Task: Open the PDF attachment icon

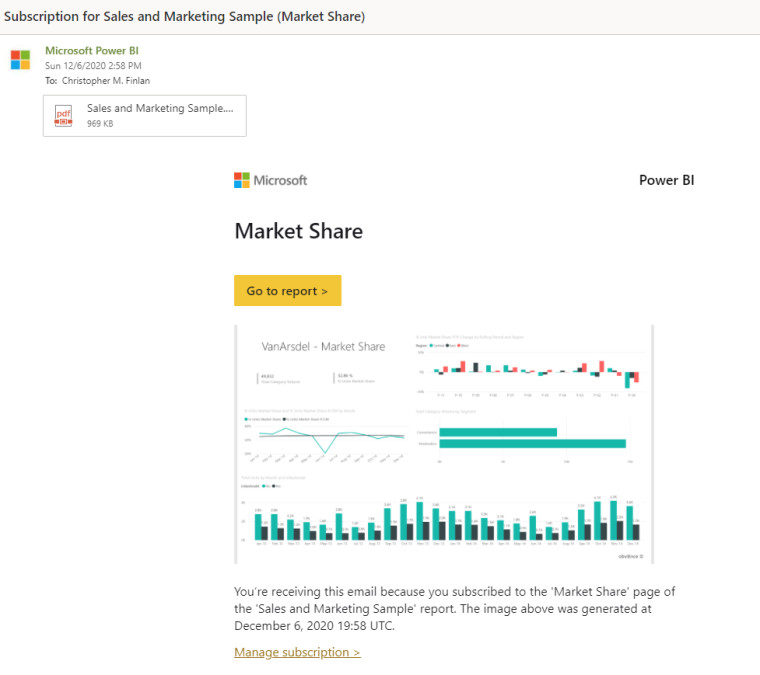Action: 63,116
